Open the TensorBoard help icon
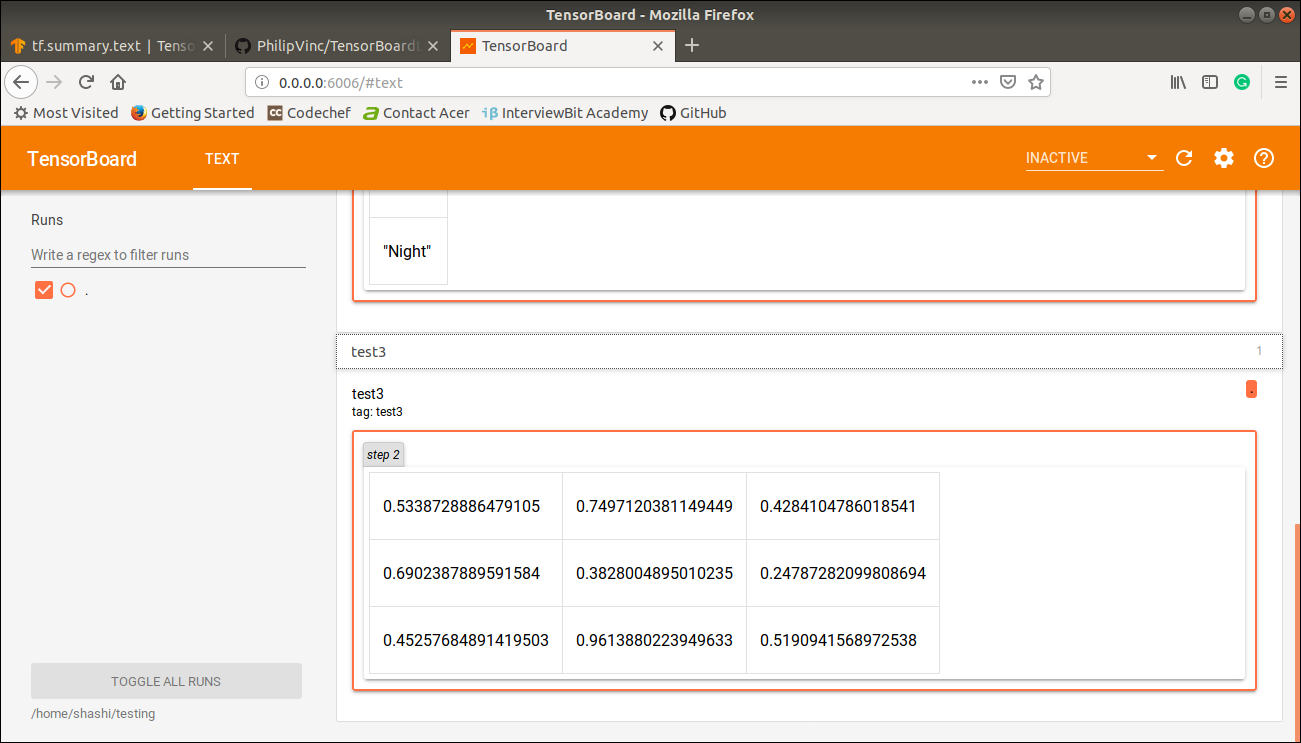Image resolution: width=1301 pixels, height=743 pixels. coord(1264,158)
